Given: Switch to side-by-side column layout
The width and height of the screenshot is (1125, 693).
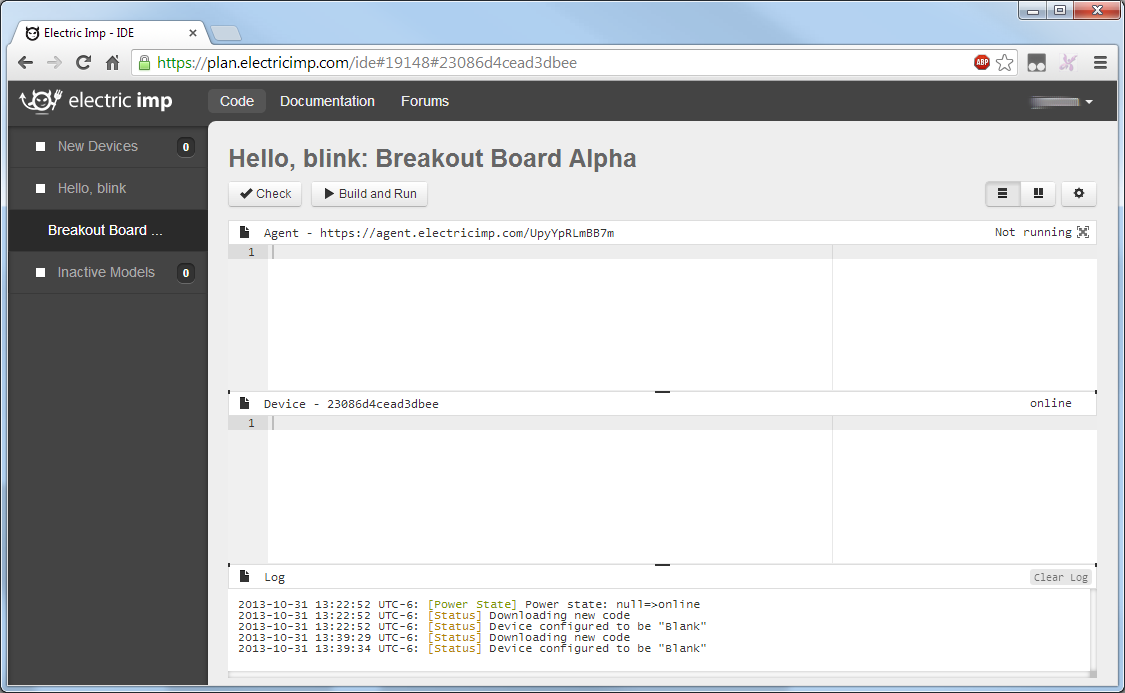Looking at the screenshot, I should [1037, 194].
